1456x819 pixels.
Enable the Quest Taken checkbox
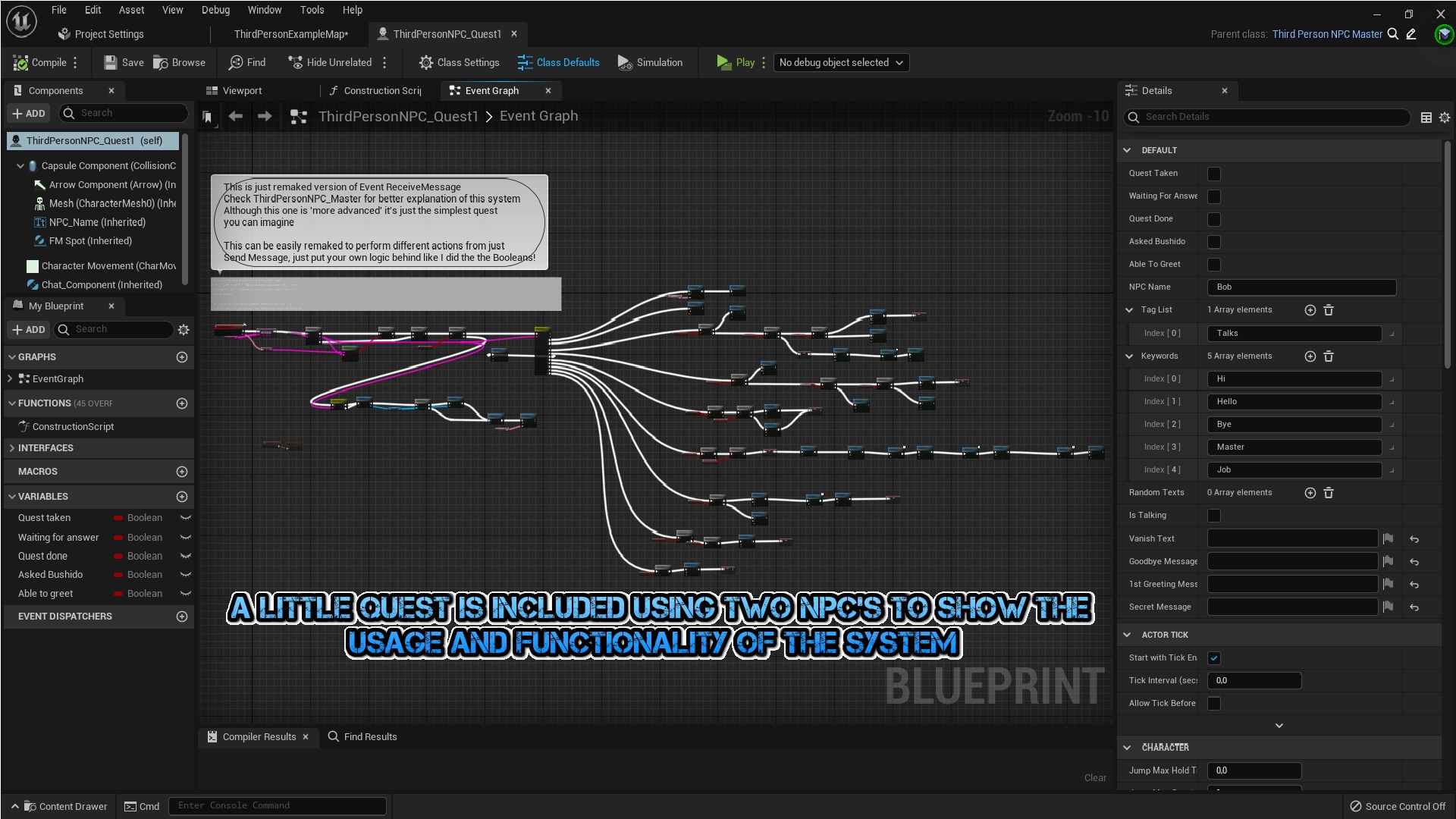tap(1214, 174)
